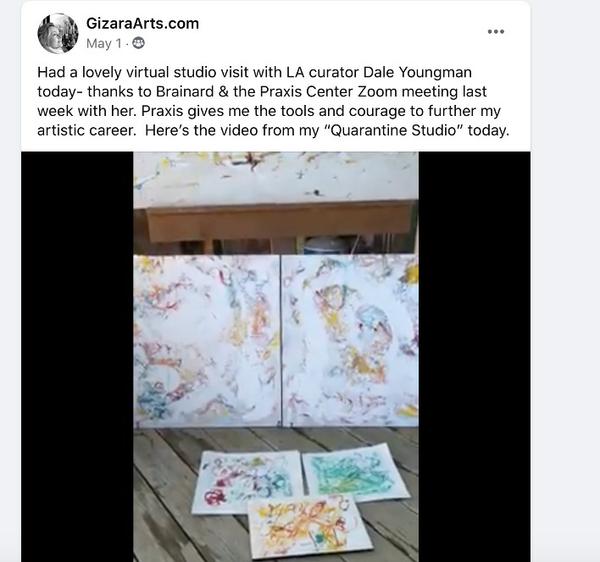Click the left large canvas painting in video
Viewport: 600px width, 562px height.
click(x=207, y=340)
